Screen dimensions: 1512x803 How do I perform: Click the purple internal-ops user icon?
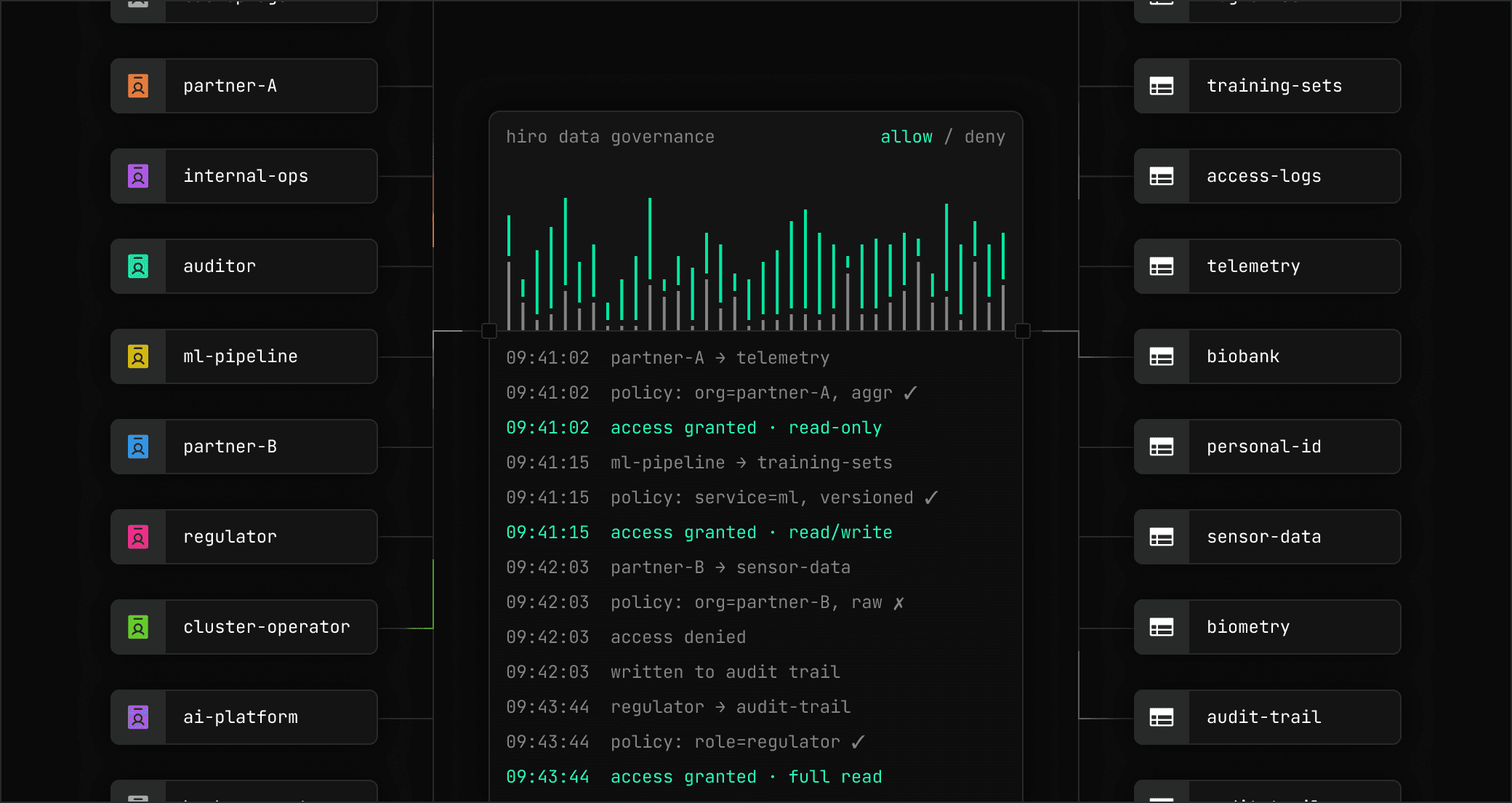[138, 176]
